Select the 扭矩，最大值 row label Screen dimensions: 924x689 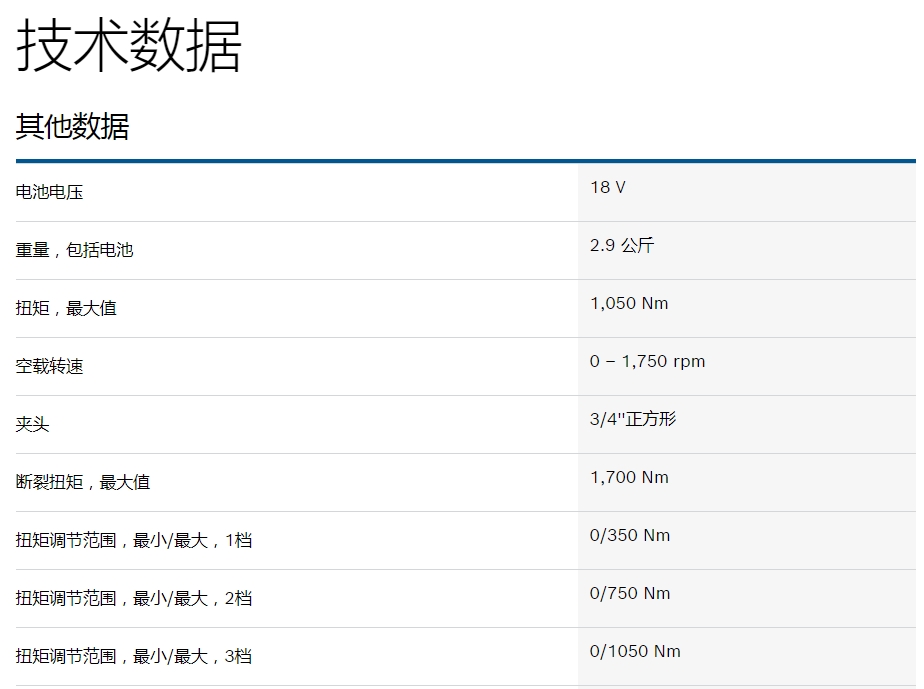tap(66, 308)
